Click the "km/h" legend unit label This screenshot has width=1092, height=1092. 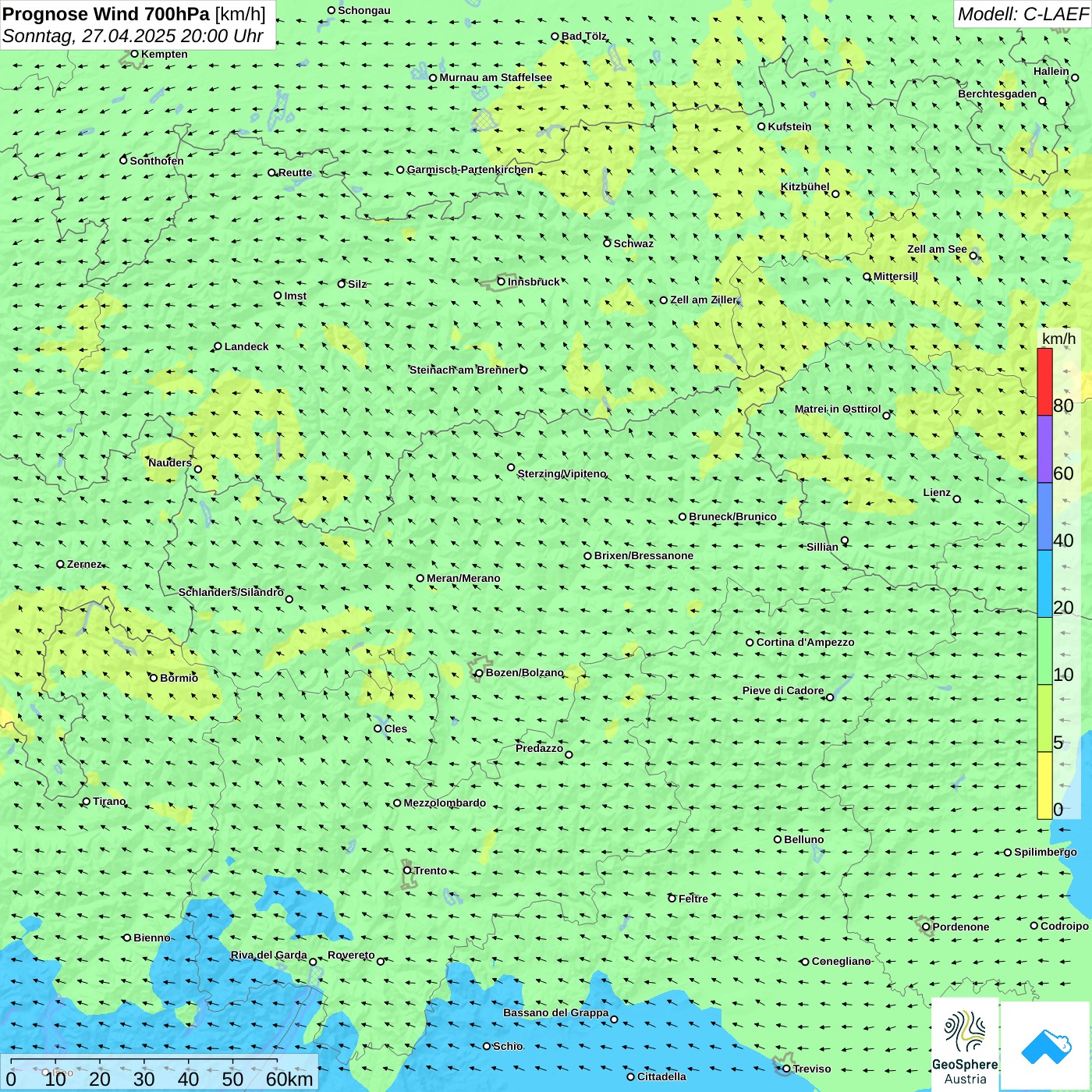point(1058,339)
